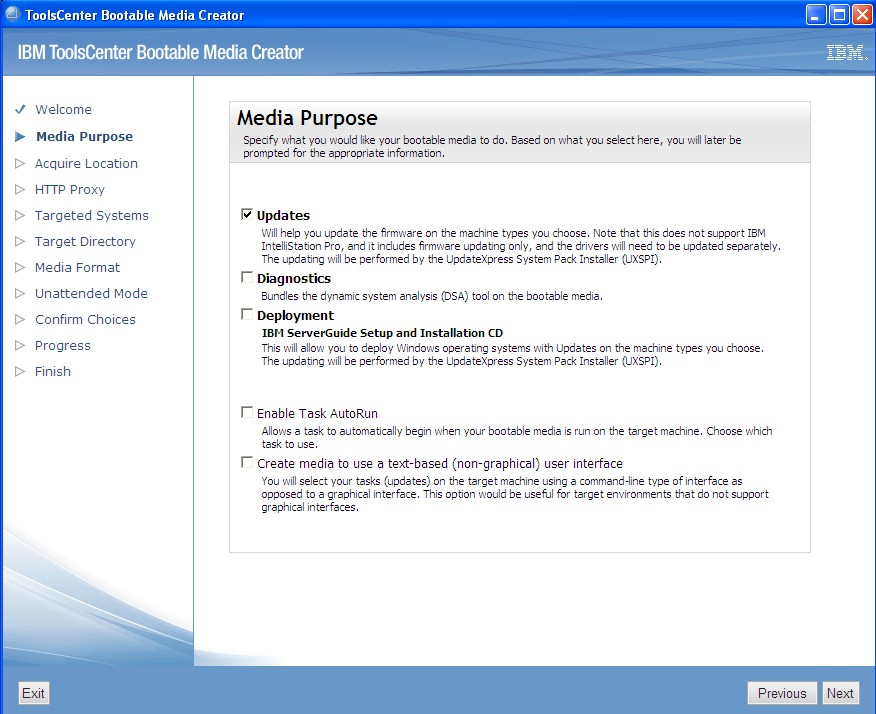Image resolution: width=876 pixels, height=714 pixels.
Task: Click the blue arrow beside Media Purpose
Action: point(20,136)
